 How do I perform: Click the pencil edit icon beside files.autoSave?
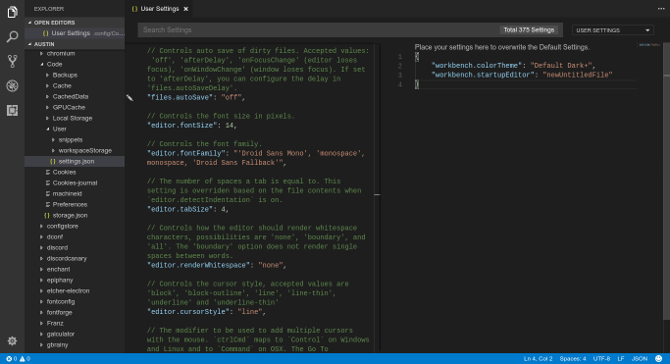point(130,98)
